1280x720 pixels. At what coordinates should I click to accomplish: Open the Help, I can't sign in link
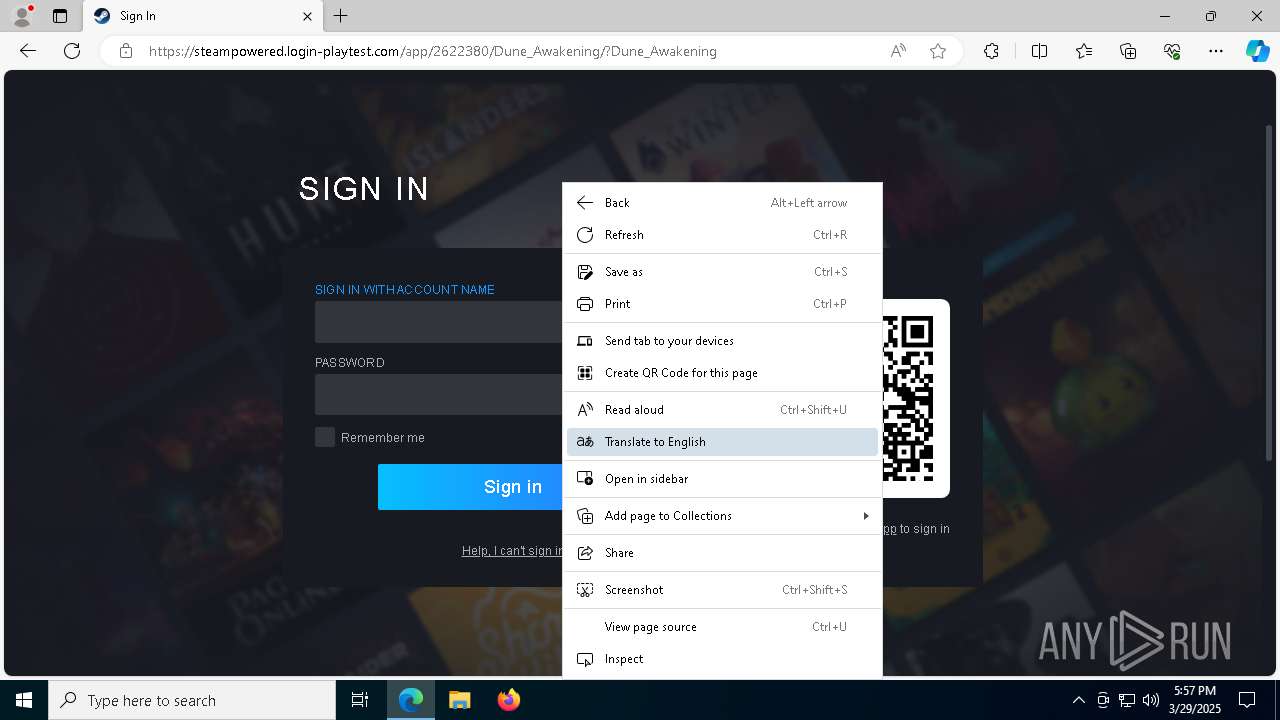(512, 551)
